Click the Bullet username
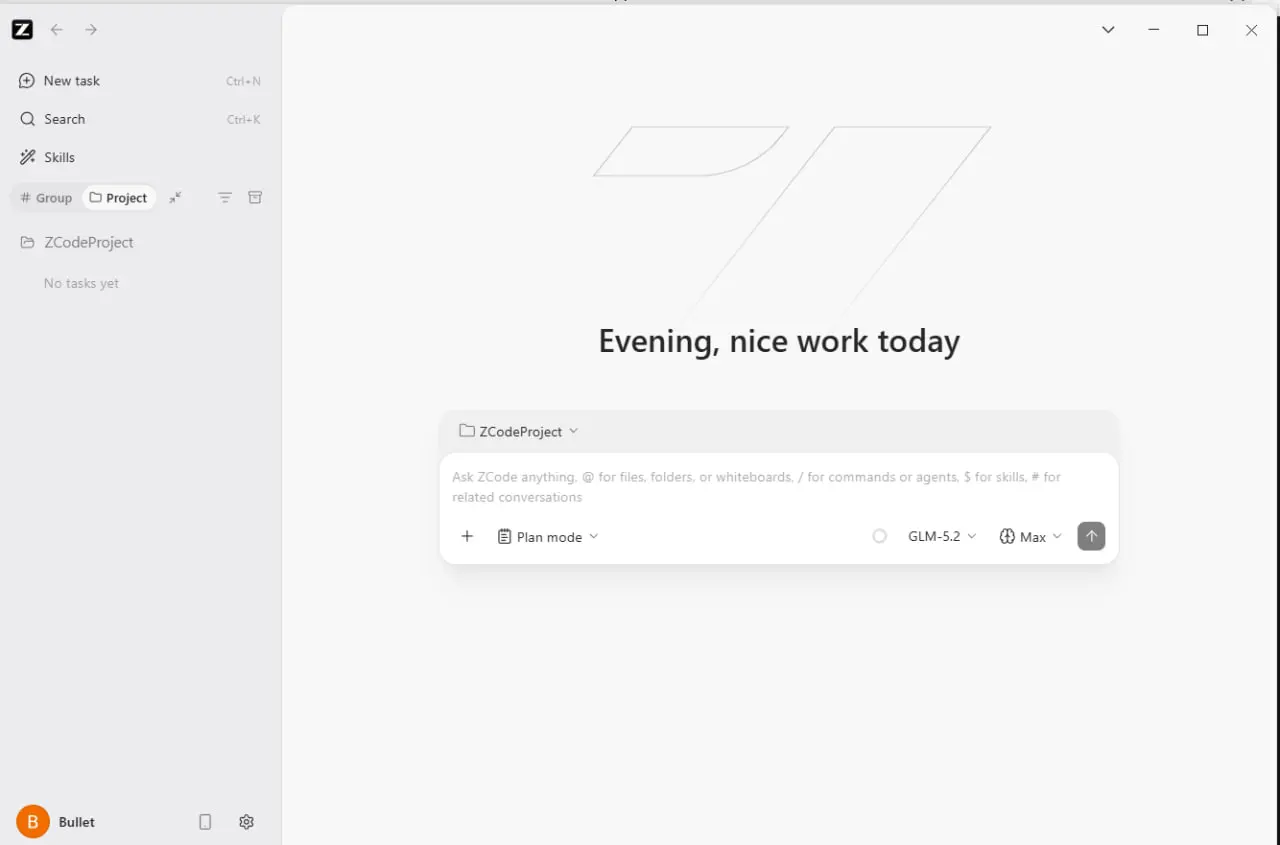 coord(77,822)
